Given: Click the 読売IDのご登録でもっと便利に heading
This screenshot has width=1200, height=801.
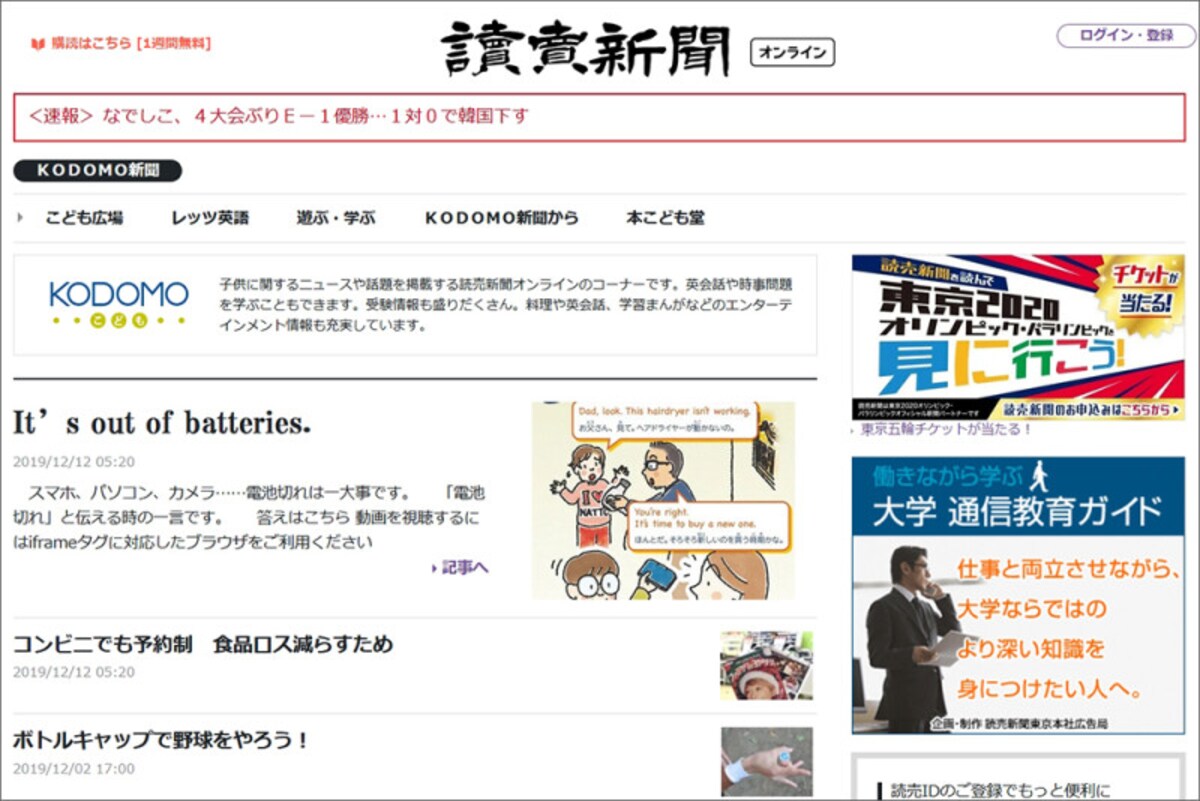Looking at the screenshot, I should point(1000,791).
